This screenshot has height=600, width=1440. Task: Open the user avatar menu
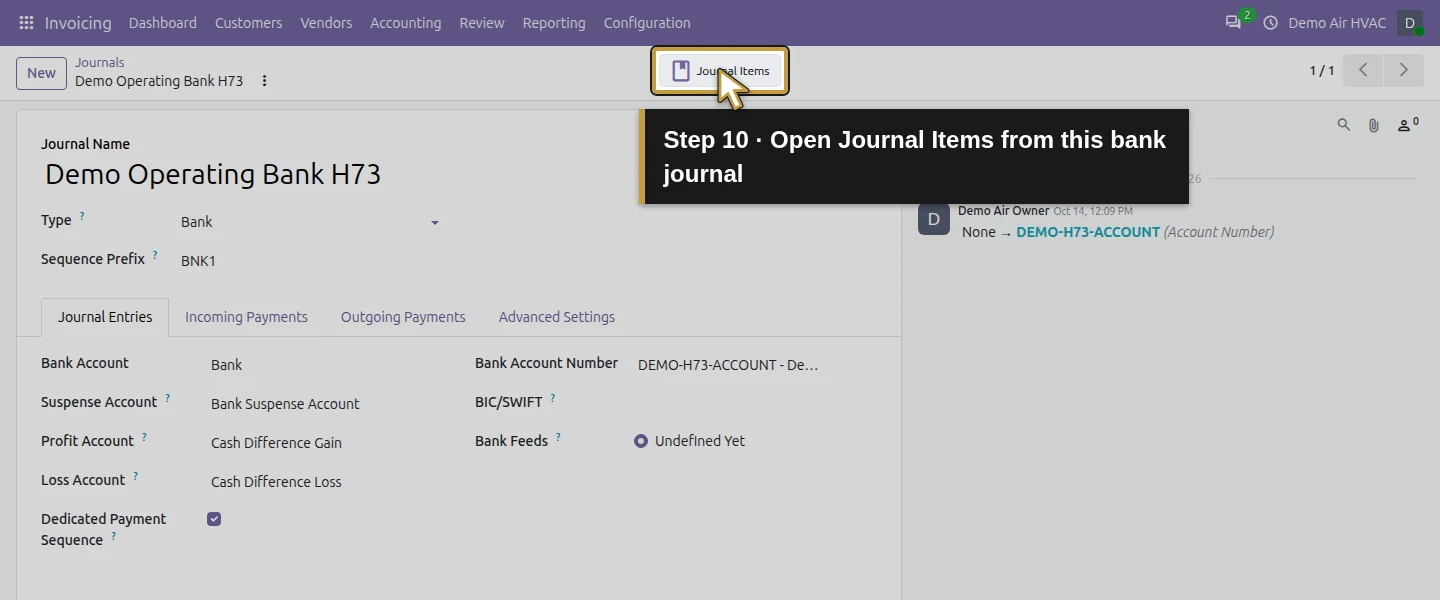click(1409, 22)
